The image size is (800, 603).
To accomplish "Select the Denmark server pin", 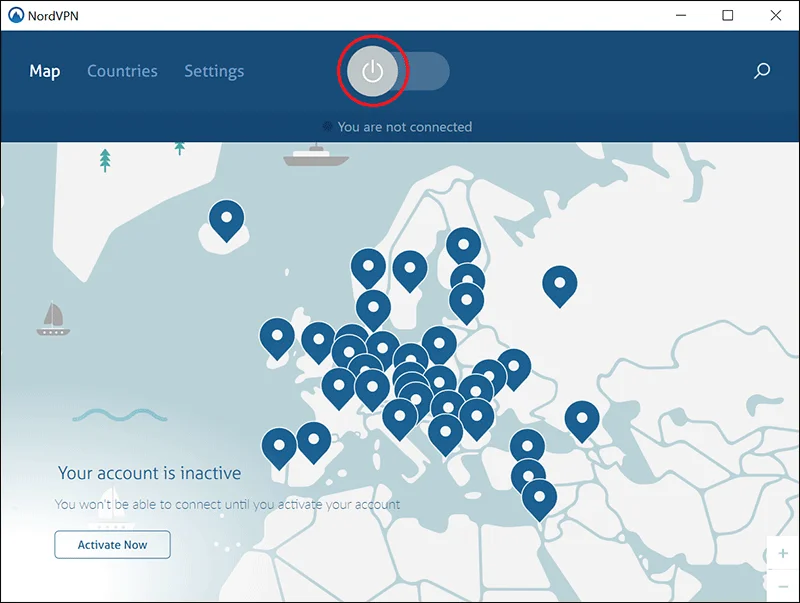I will click(373, 310).
